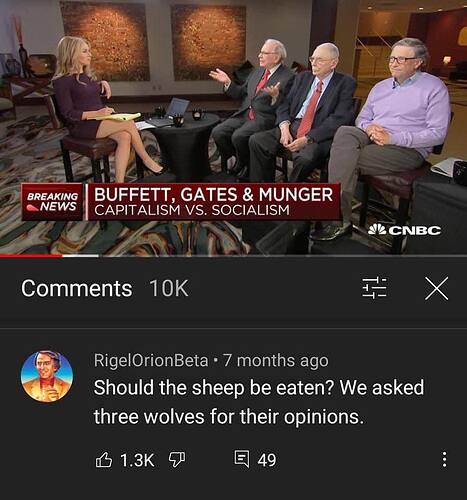Click the '7 months ago' timestamp
Image resolution: width=467 pixels, height=500 pixels.
click(x=276, y=361)
